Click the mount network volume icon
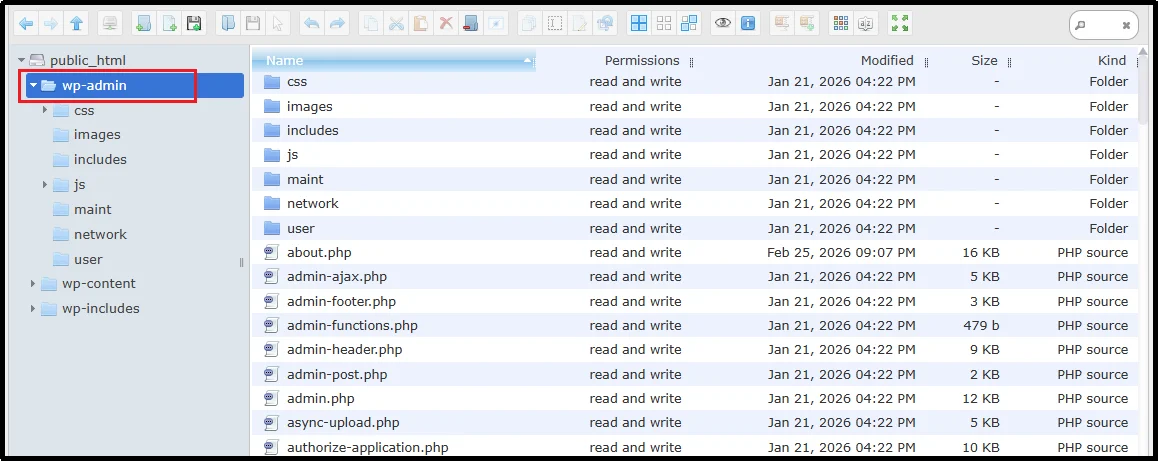Viewport: 1158px width, 461px height. point(110,24)
